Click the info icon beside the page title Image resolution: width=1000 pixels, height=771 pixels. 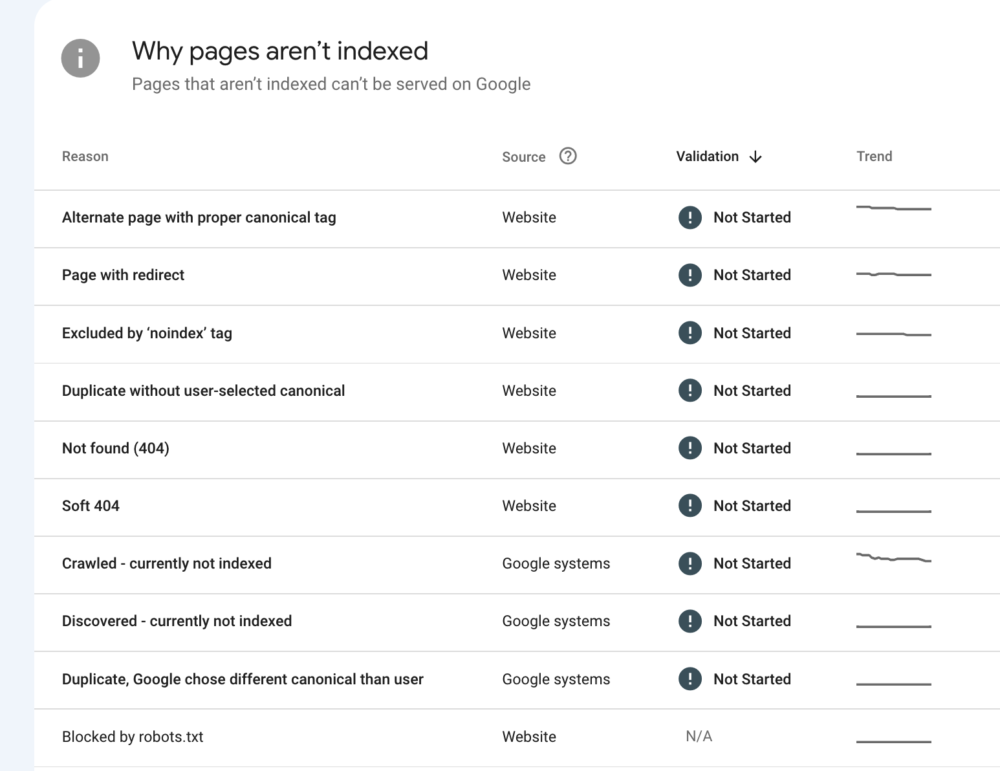[x=80, y=59]
